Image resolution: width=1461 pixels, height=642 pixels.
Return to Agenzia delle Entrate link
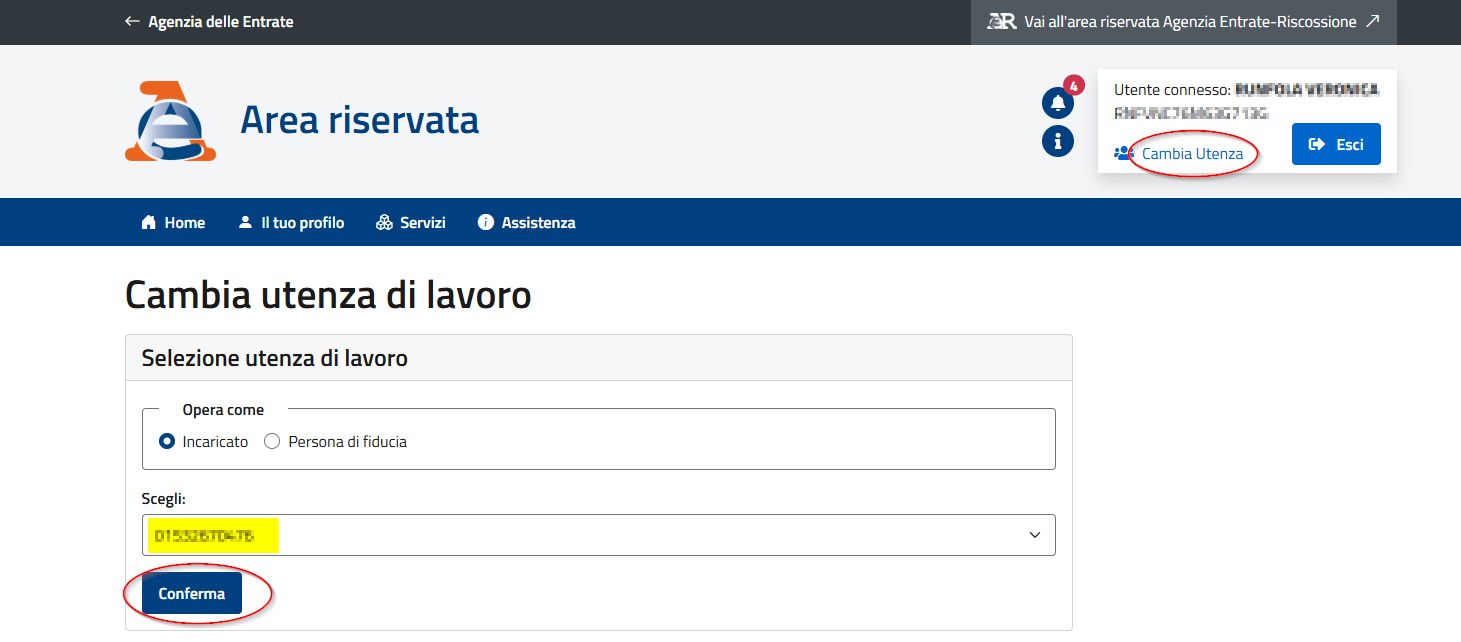coord(221,21)
